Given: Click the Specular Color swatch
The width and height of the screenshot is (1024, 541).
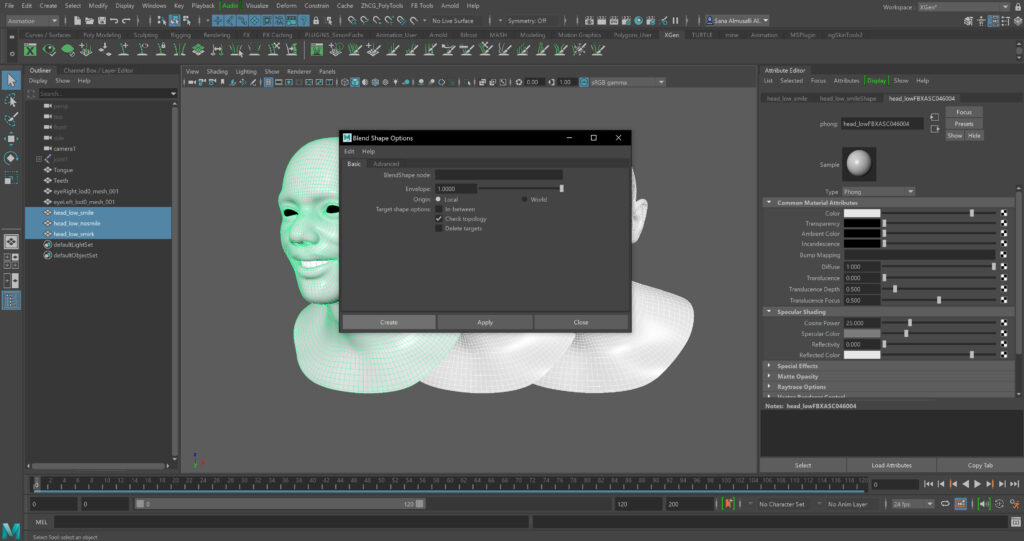Looking at the screenshot, I should coord(862,333).
